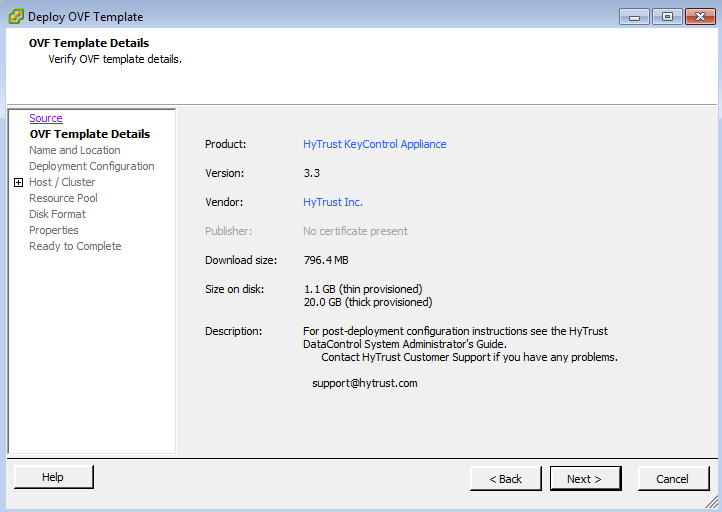722x512 pixels.
Task: Click the 'Contact HyTrust Customer Support' description line
Action: pos(469,357)
